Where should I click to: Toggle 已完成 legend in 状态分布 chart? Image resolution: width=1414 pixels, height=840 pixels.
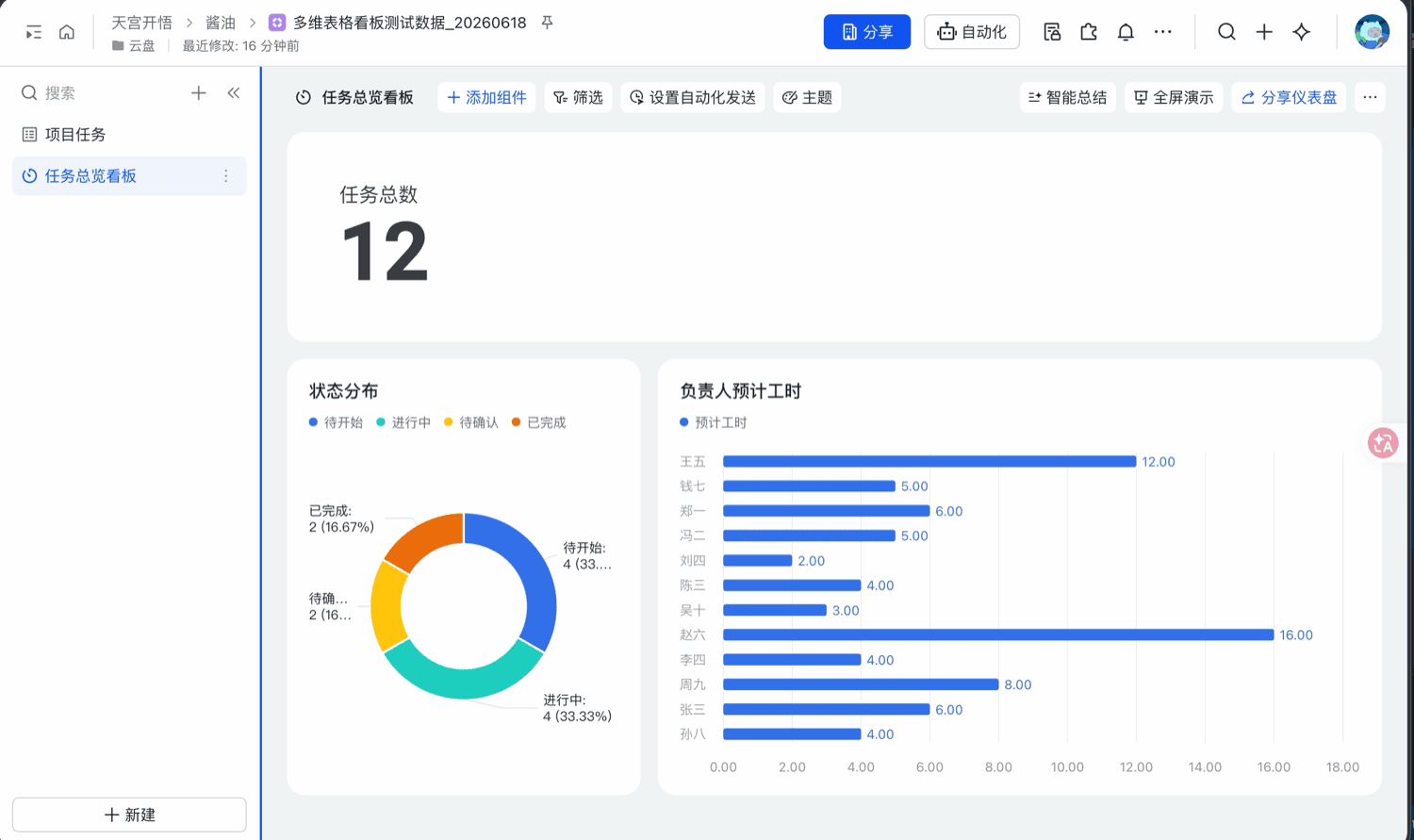[x=539, y=422]
